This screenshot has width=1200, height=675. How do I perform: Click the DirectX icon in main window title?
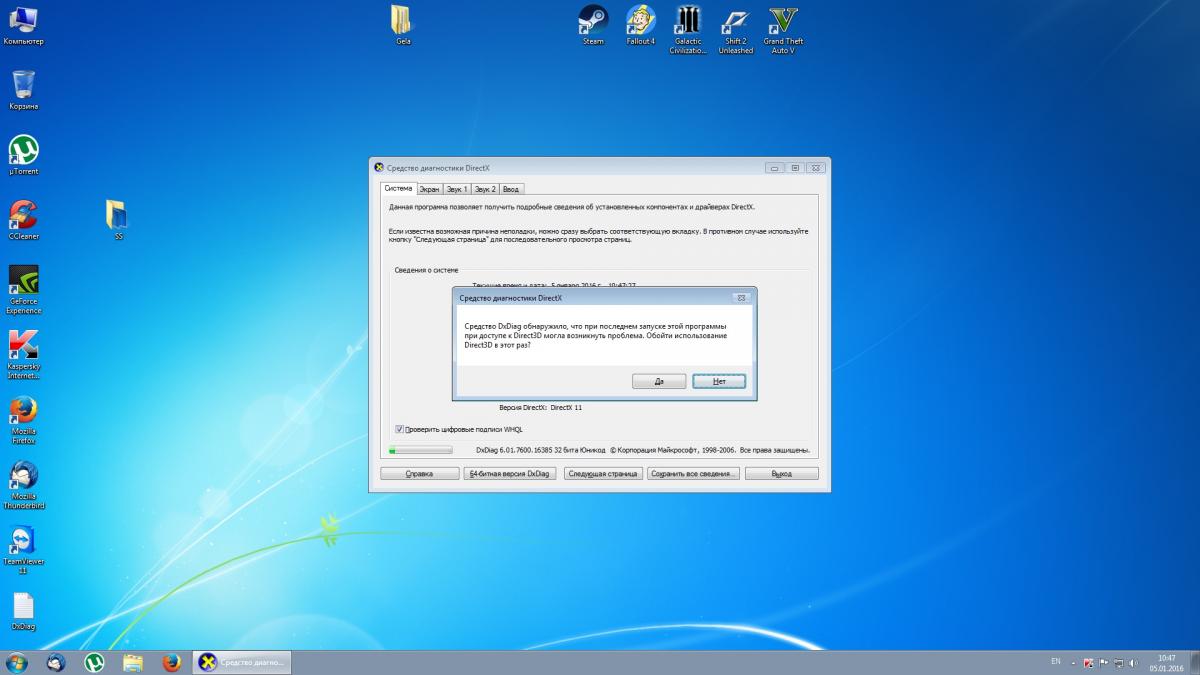tap(379, 168)
